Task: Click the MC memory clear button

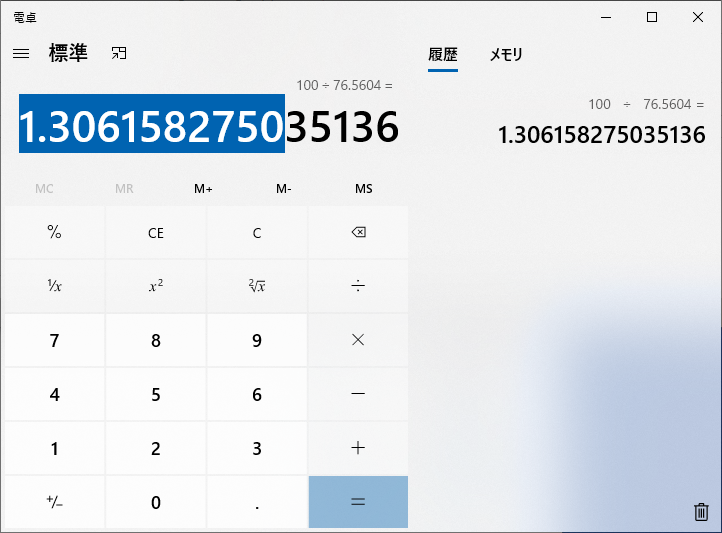Action: point(44,189)
